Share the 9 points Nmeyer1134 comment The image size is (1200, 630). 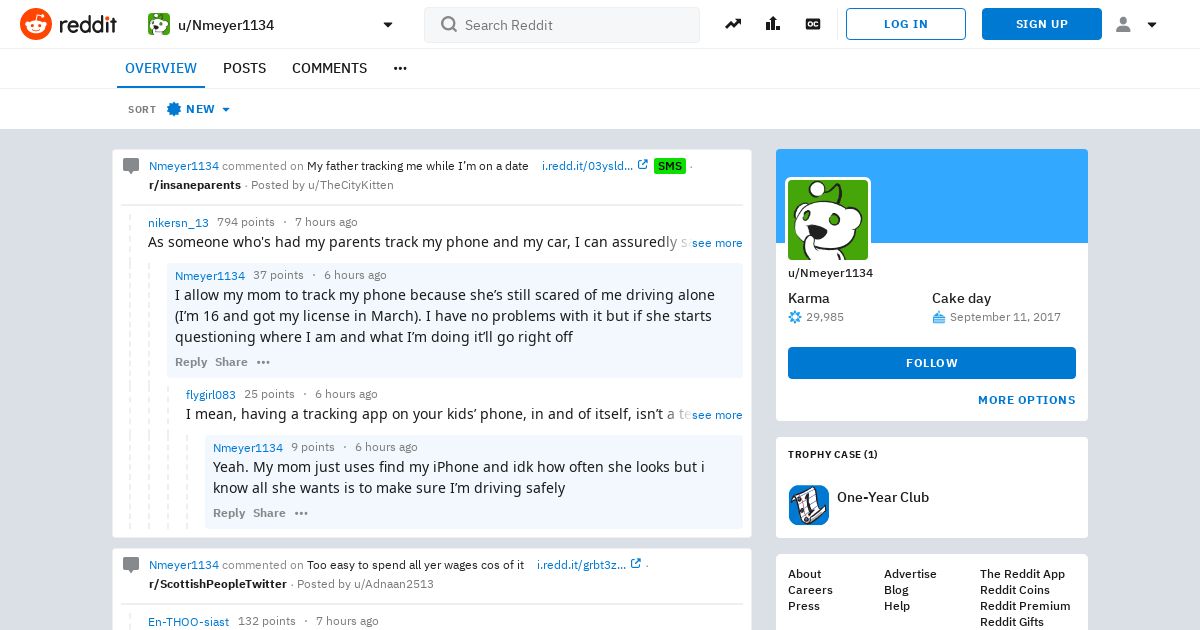(x=269, y=513)
